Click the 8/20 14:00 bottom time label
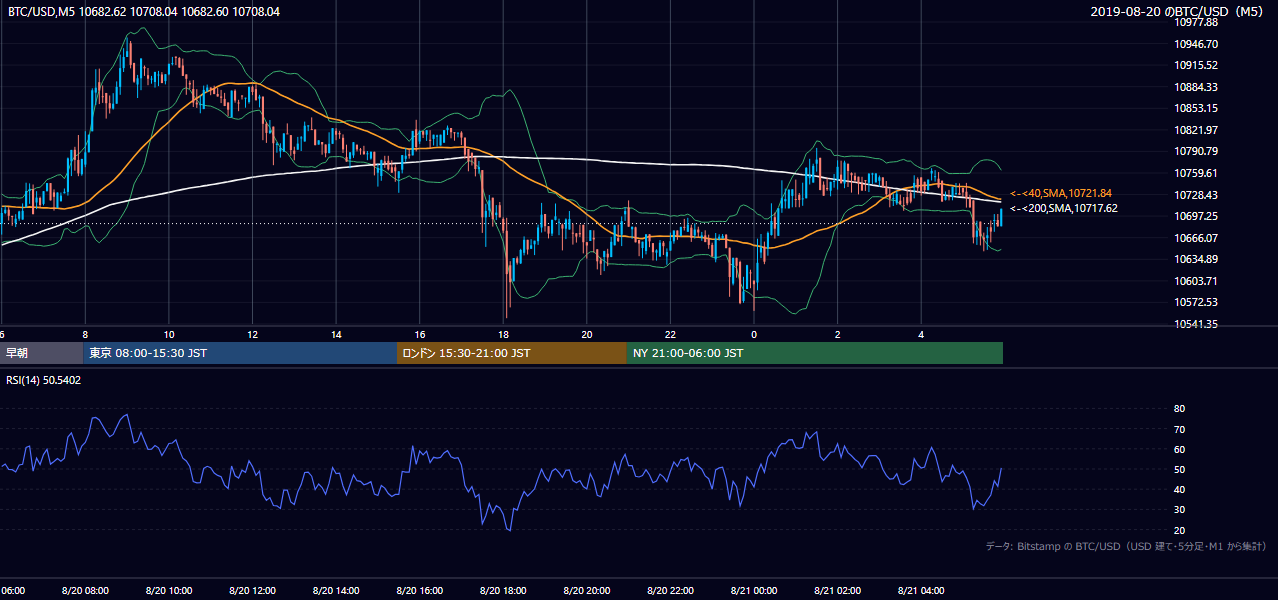 click(x=336, y=591)
